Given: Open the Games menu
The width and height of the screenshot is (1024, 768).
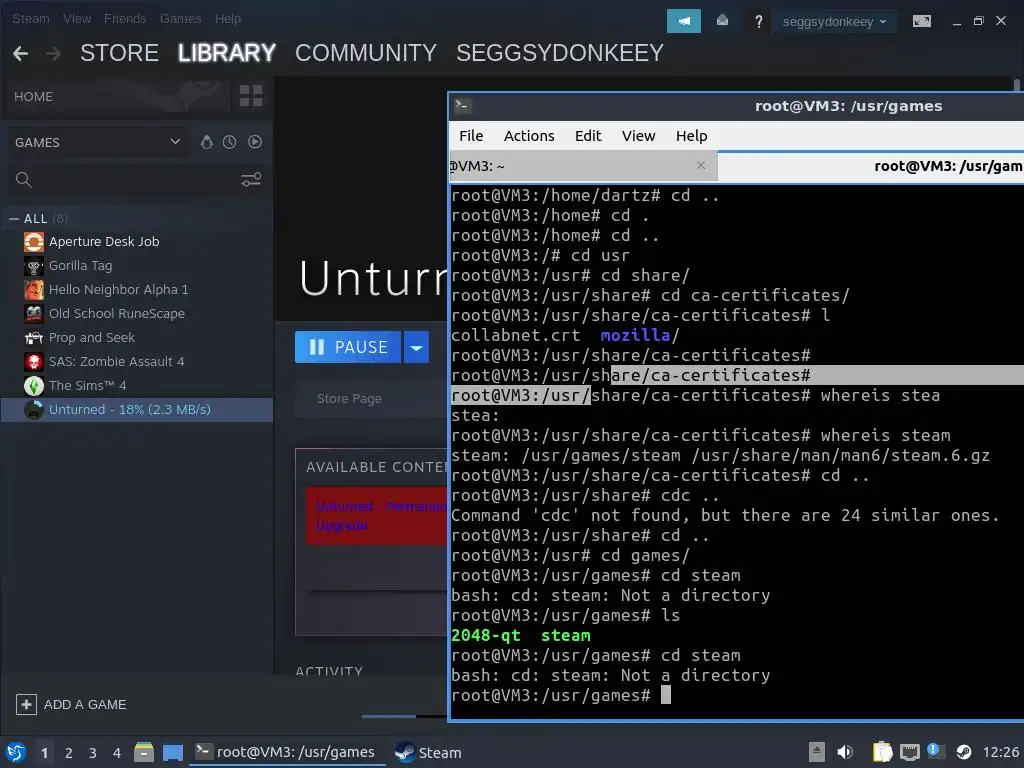Looking at the screenshot, I should click(x=180, y=19).
